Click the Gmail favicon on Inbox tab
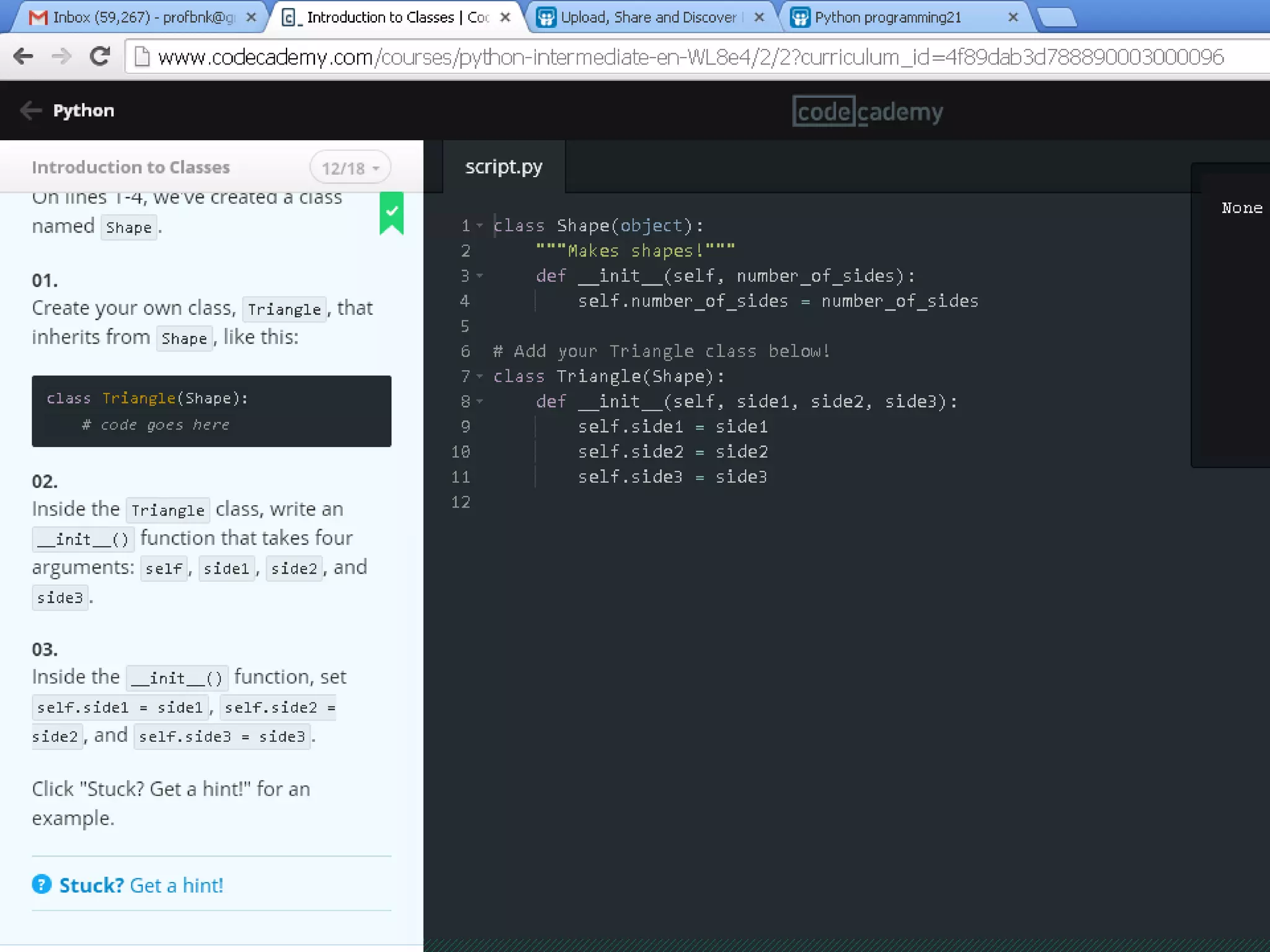The height and width of the screenshot is (952, 1270). pos(38,17)
